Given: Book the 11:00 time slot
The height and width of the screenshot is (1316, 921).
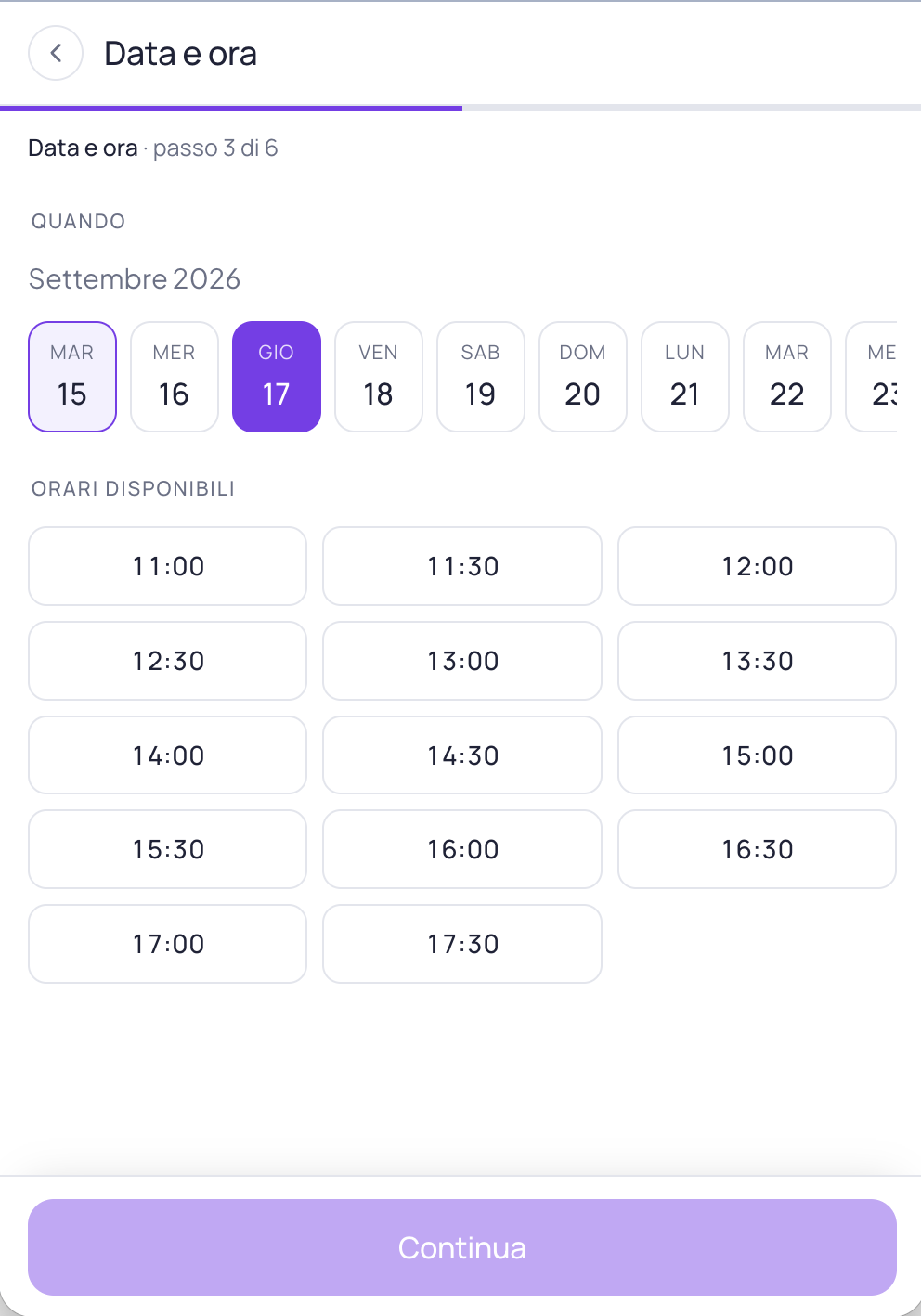Looking at the screenshot, I should [x=168, y=566].
